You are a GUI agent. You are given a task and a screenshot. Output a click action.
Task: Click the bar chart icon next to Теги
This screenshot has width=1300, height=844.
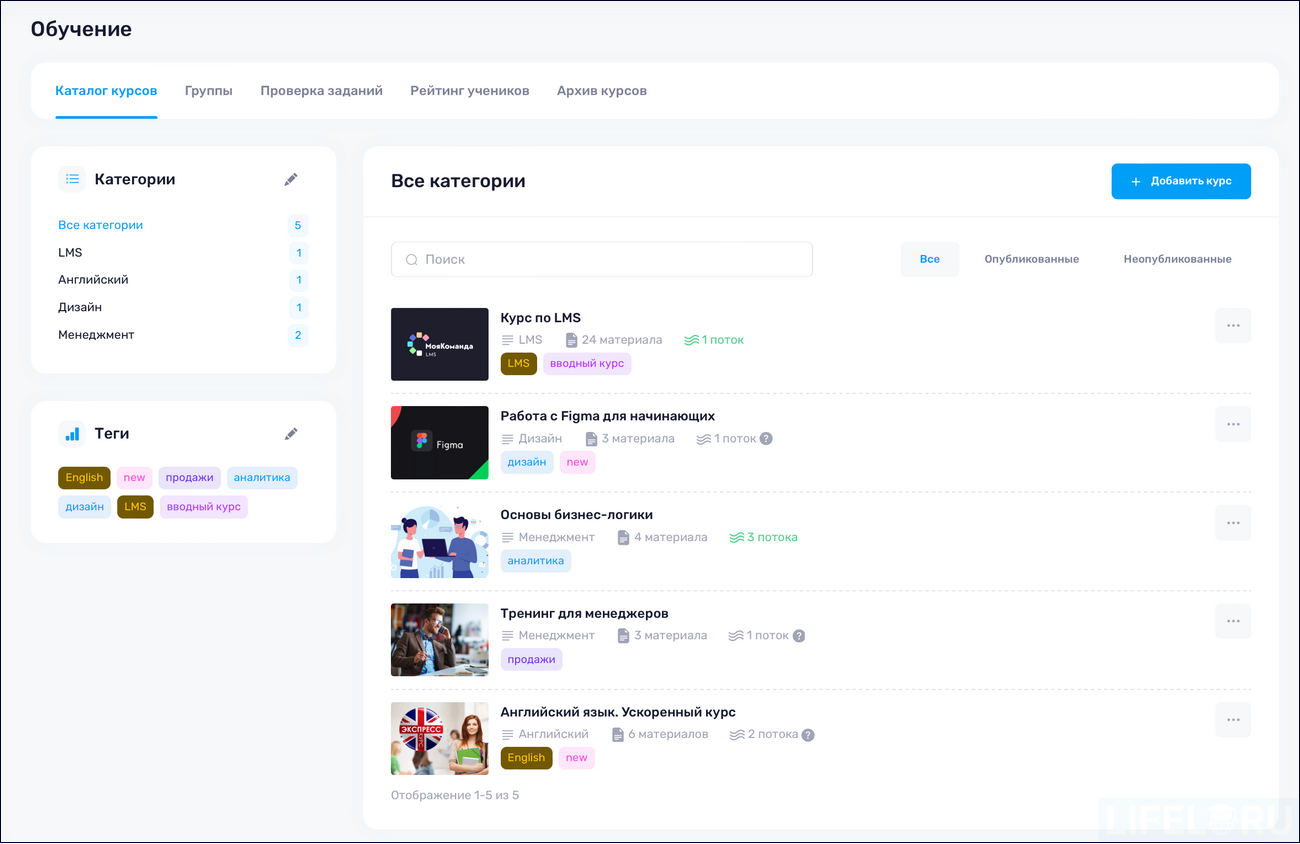point(71,433)
